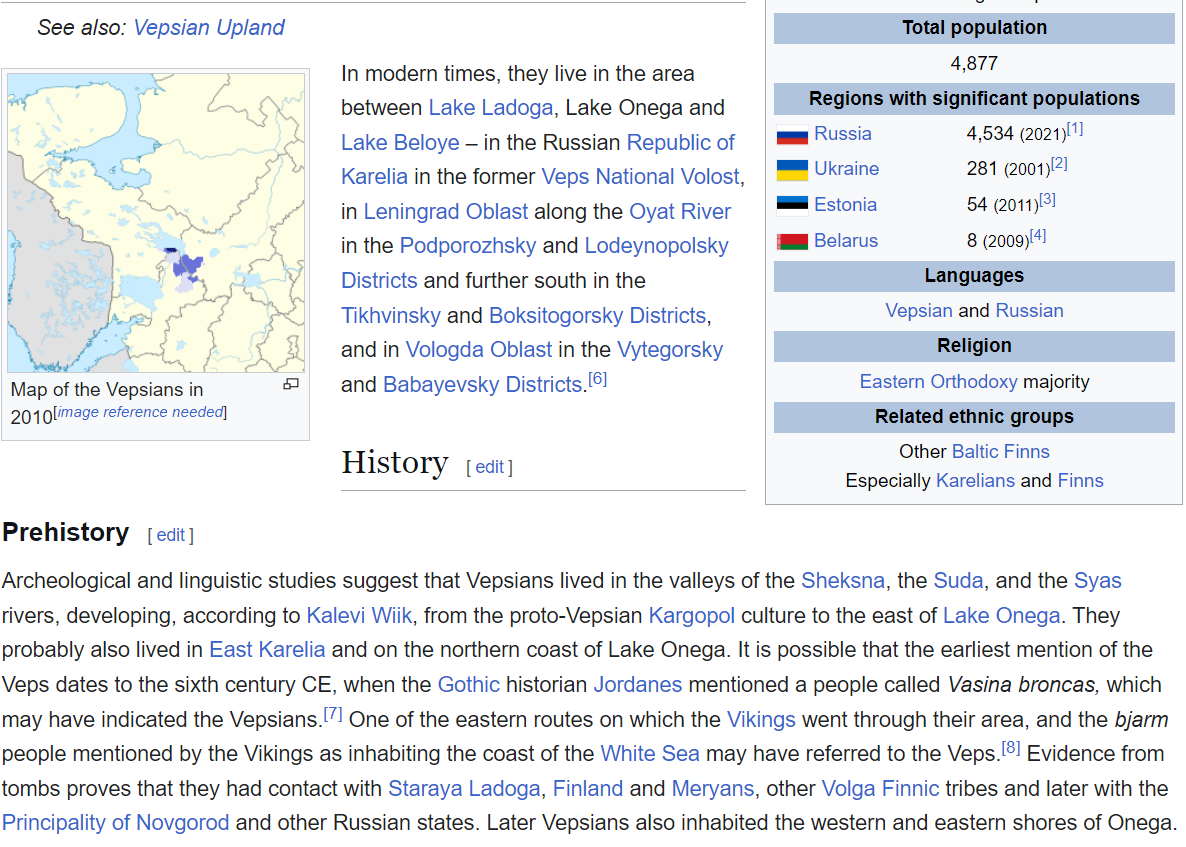1186x847 pixels.
Task: Open the White Sea link
Action: (650, 753)
